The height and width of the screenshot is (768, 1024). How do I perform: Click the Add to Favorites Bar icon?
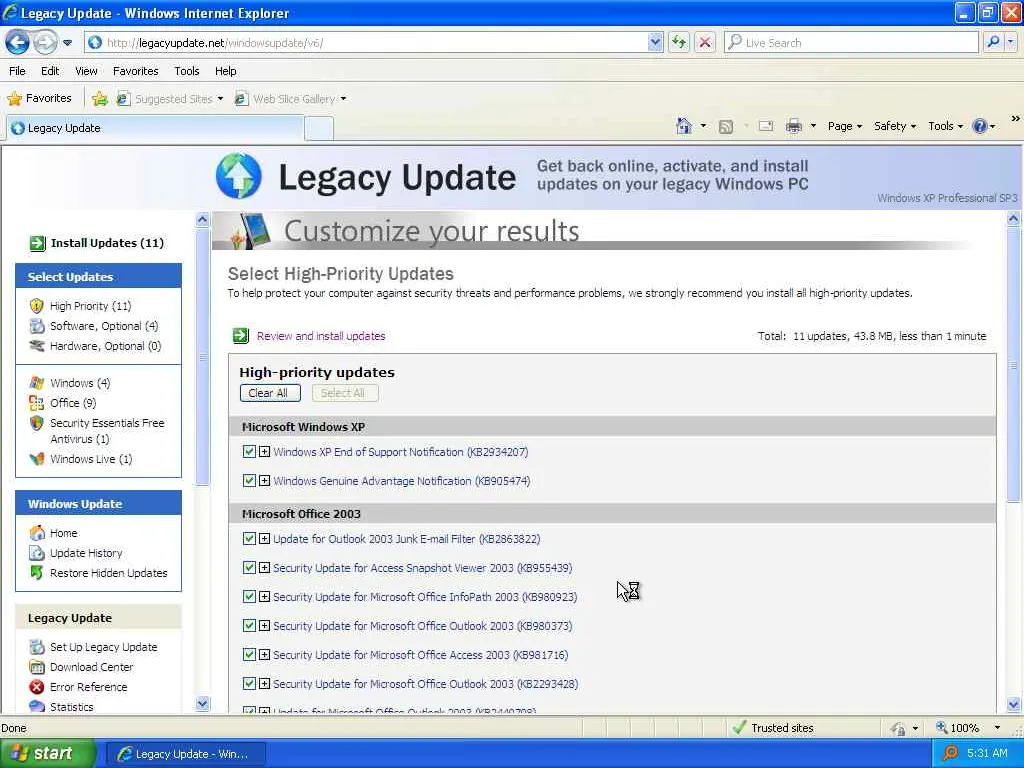pyautogui.click(x=99, y=99)
